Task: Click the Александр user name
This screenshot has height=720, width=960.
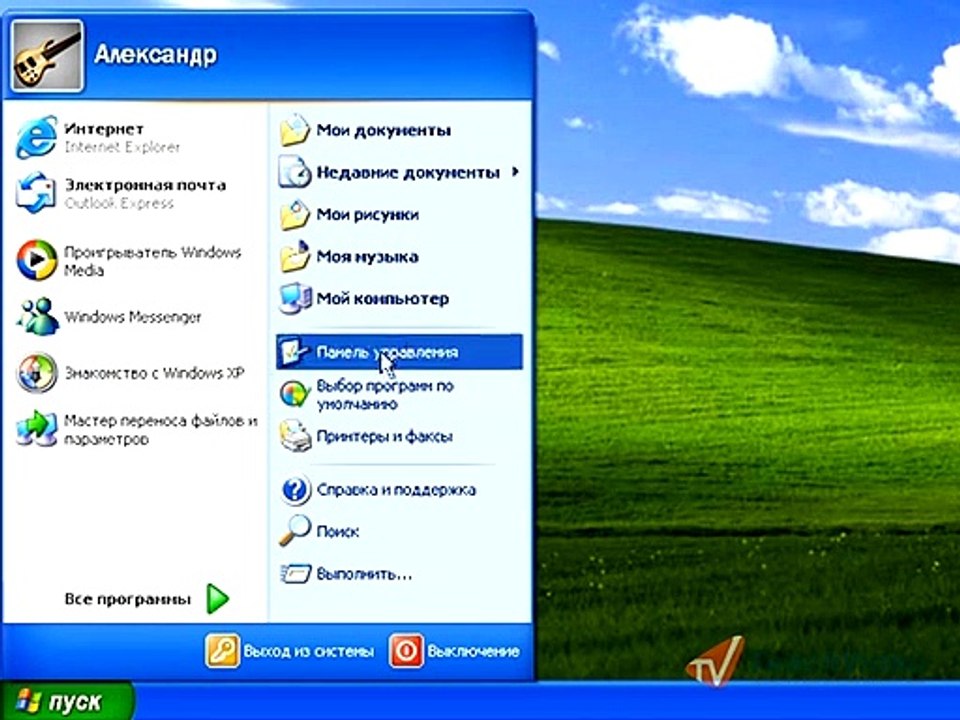Action: coord(156,54)
